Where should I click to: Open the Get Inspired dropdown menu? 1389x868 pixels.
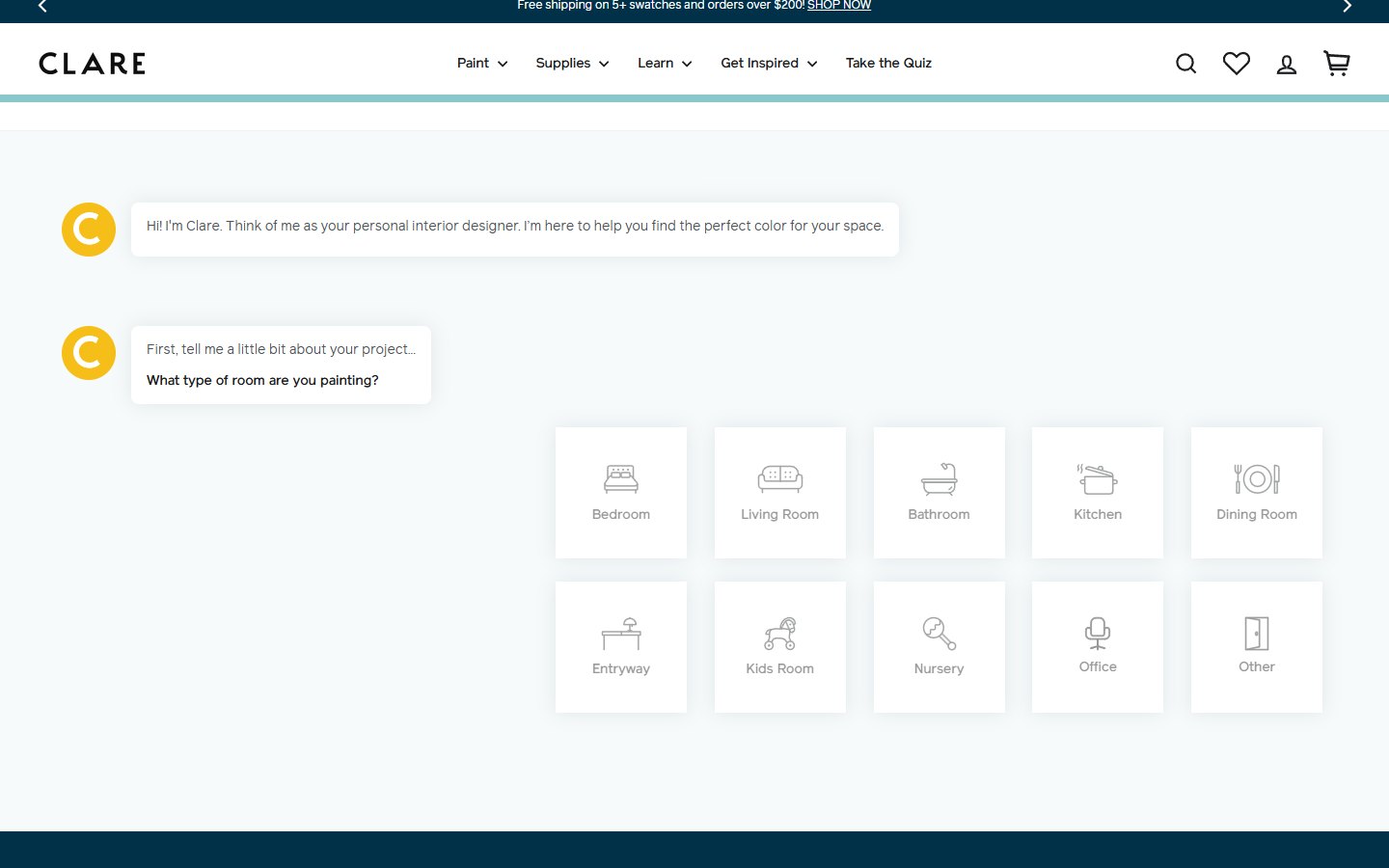(769, 64)
